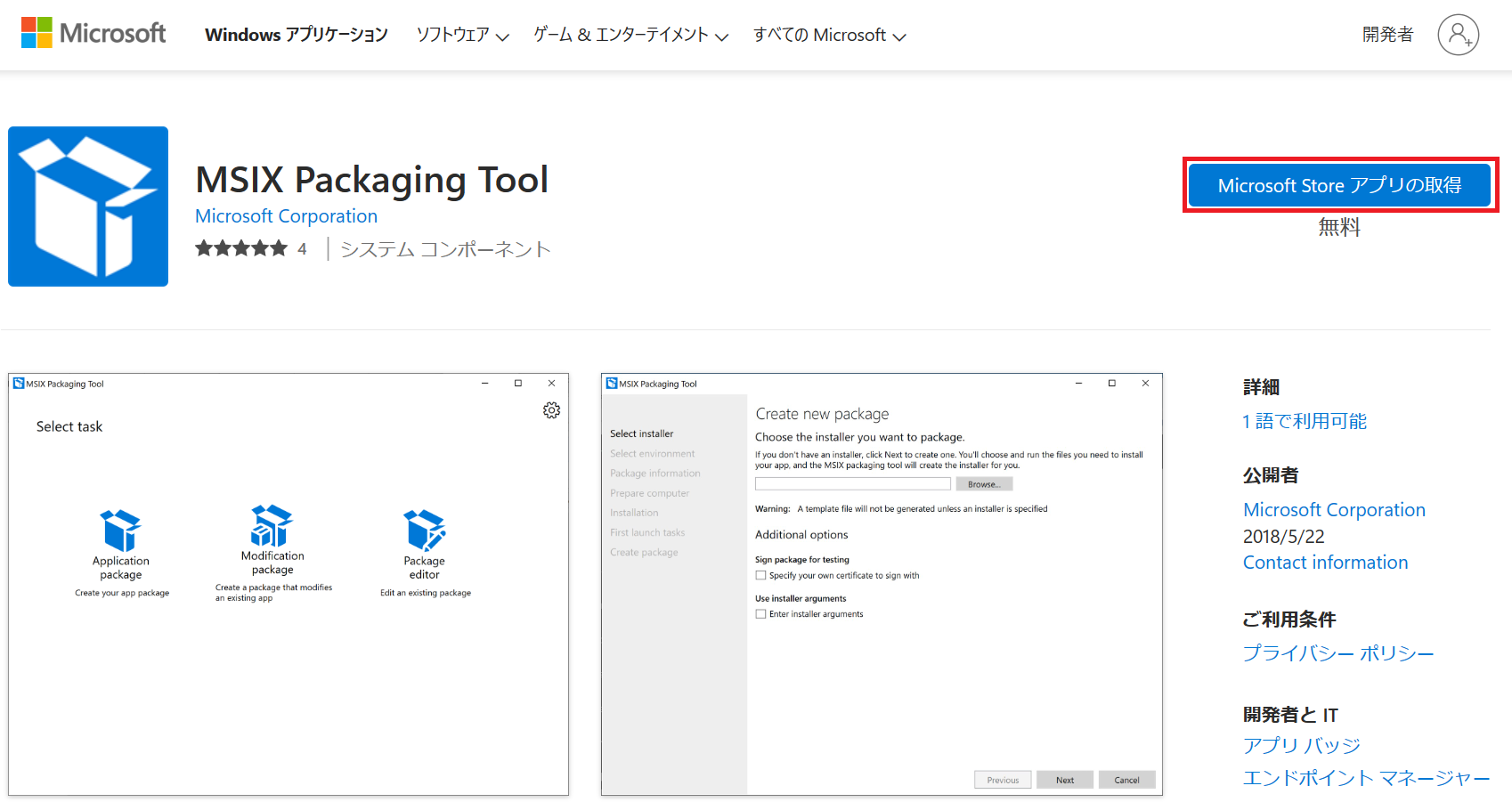This screenshot has height=802, width=1512.
Task: Click Microsoft Store アプリの取得 button
Action: (x=1340, y=185)
